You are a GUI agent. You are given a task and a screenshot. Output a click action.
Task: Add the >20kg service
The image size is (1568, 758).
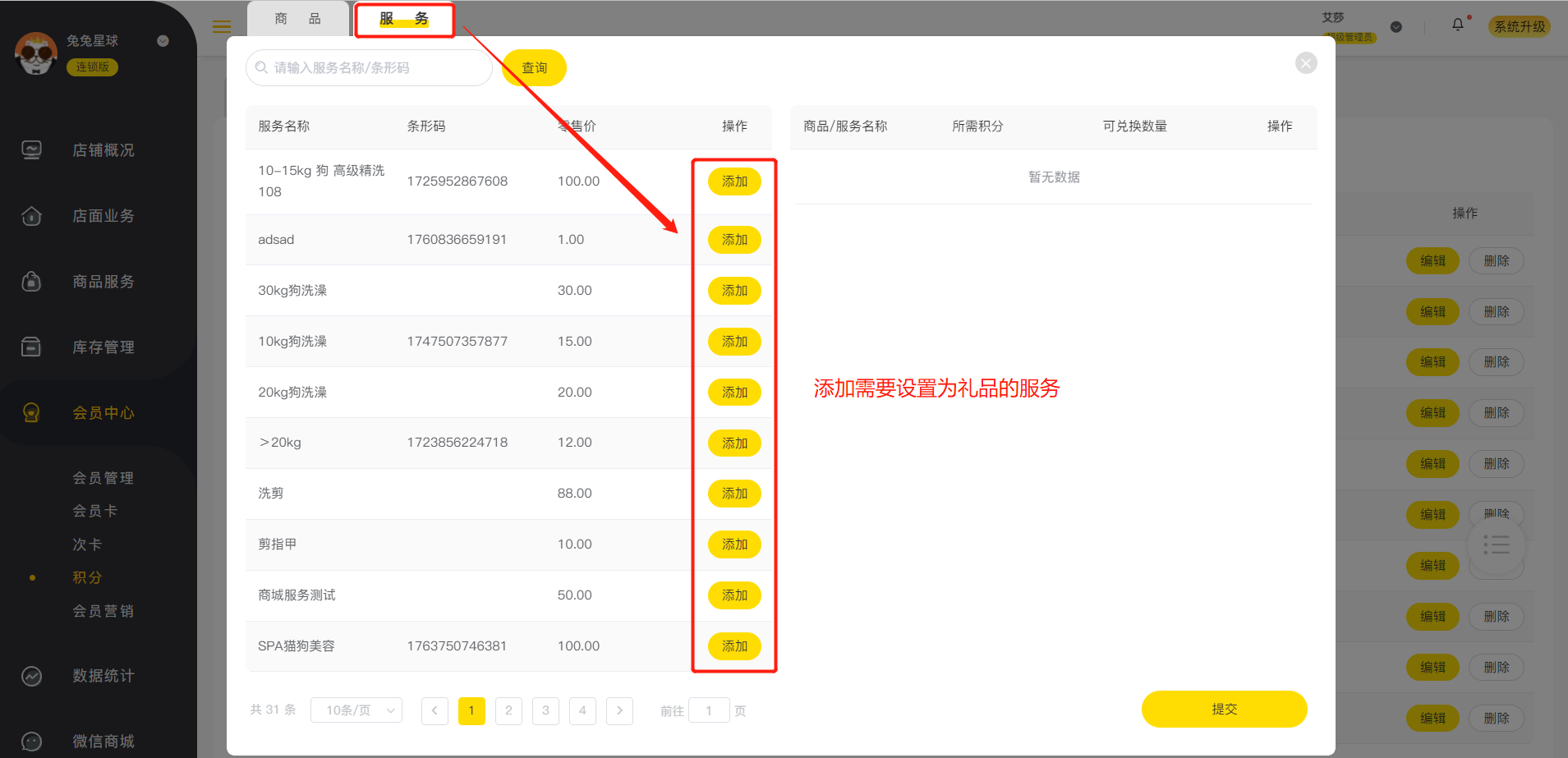(734, 443)
